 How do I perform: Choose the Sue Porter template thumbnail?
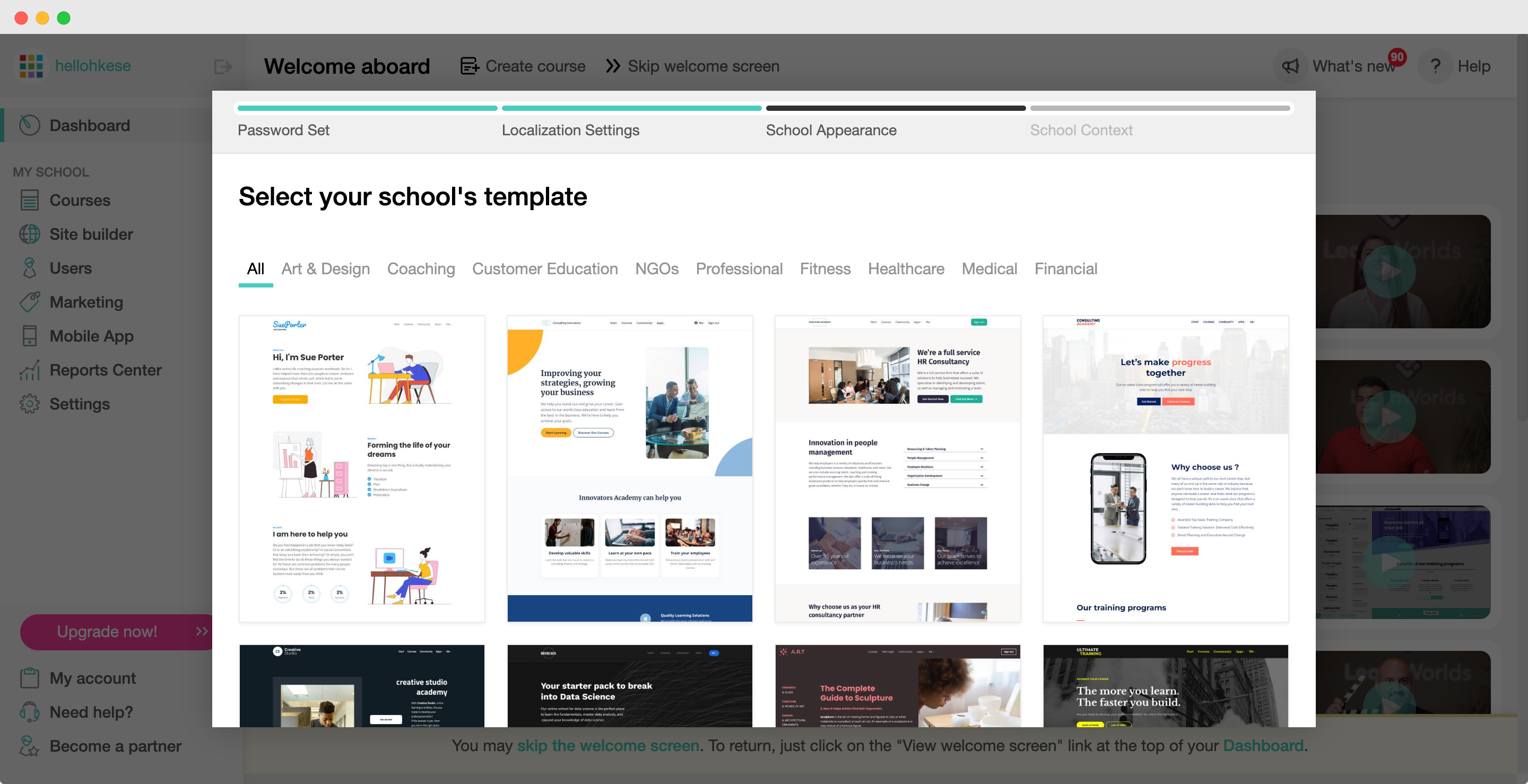point(361,468)
